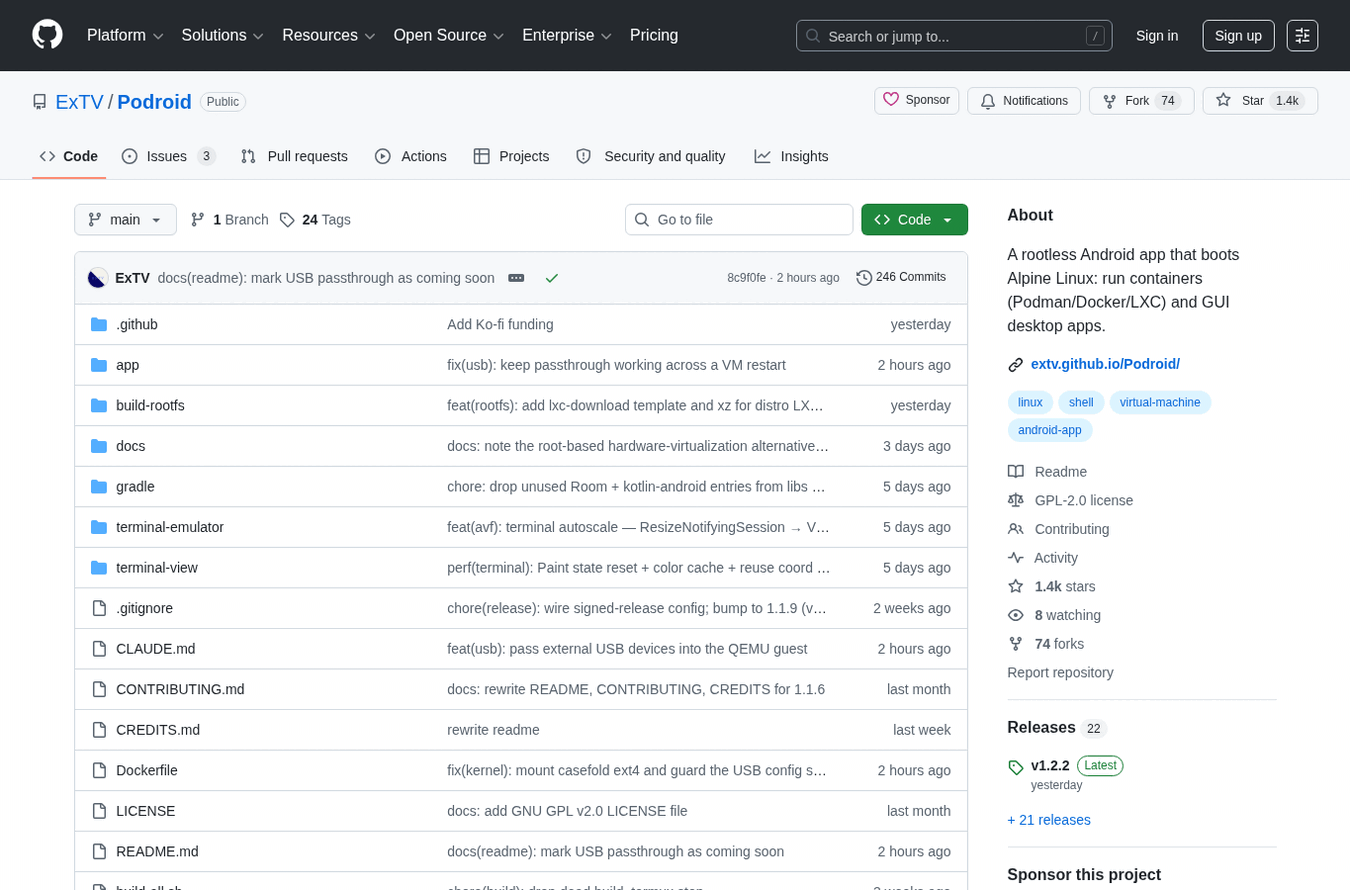The width and height of the screenshot is (1350, 890).
Task: Click the Contributing people icon
Action: pyautogui.click(x=1016, y=529)
